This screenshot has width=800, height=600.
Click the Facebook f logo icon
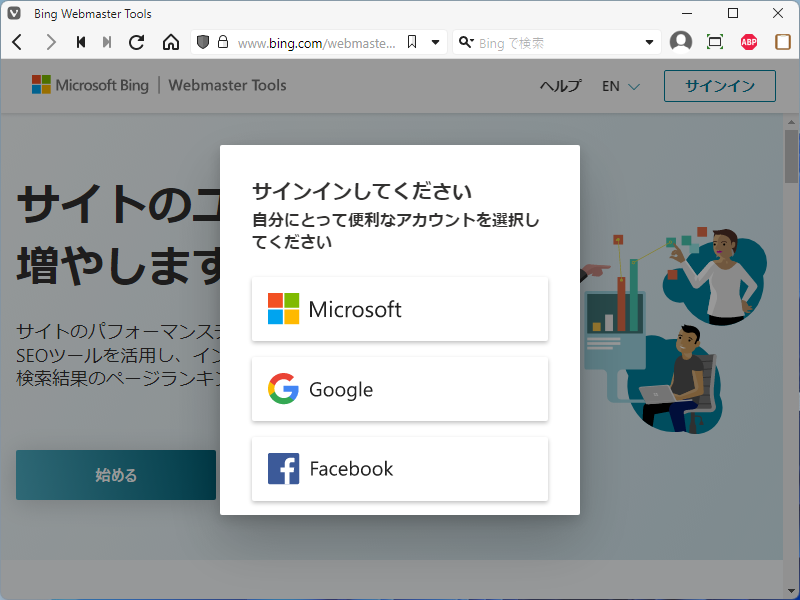point(284,469)
